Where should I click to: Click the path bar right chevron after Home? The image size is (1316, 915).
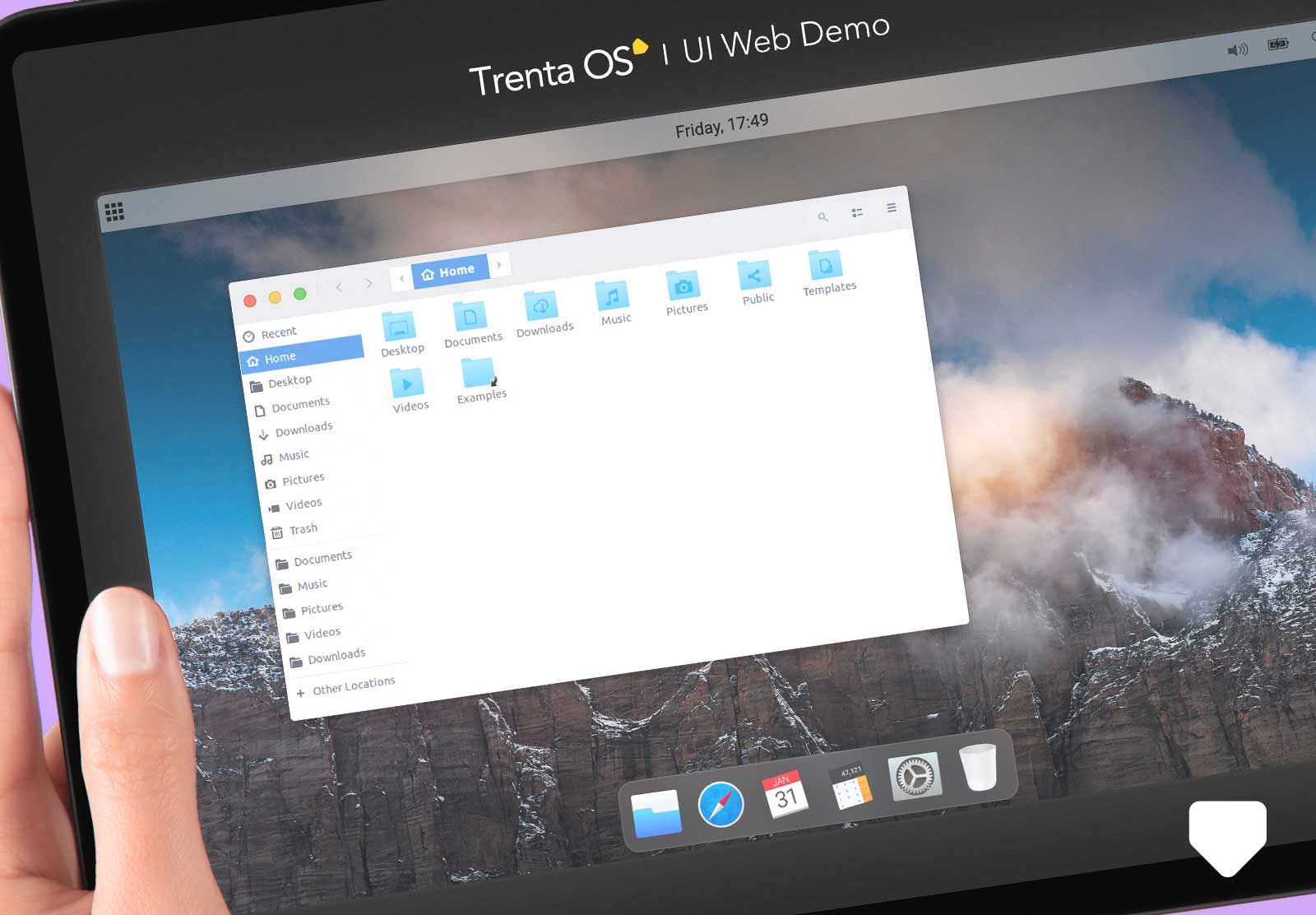point(499,264)
